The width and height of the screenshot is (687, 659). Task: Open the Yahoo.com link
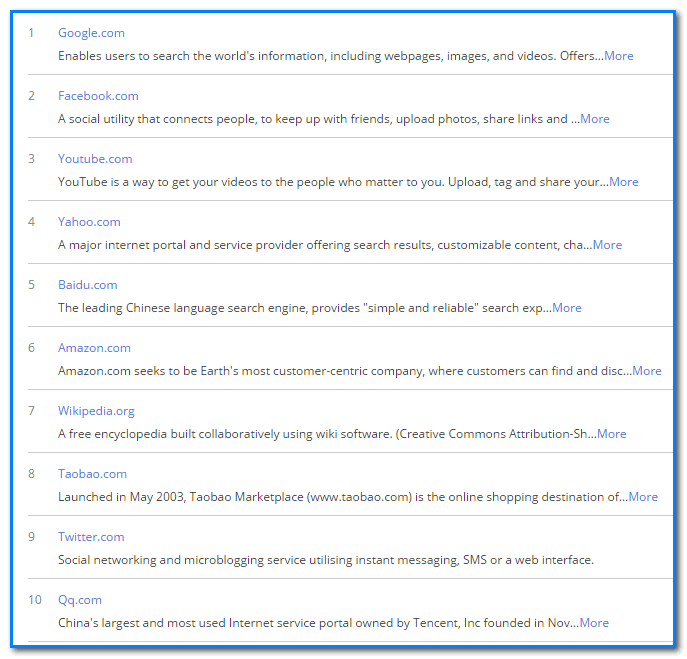[x=89, y=222]
